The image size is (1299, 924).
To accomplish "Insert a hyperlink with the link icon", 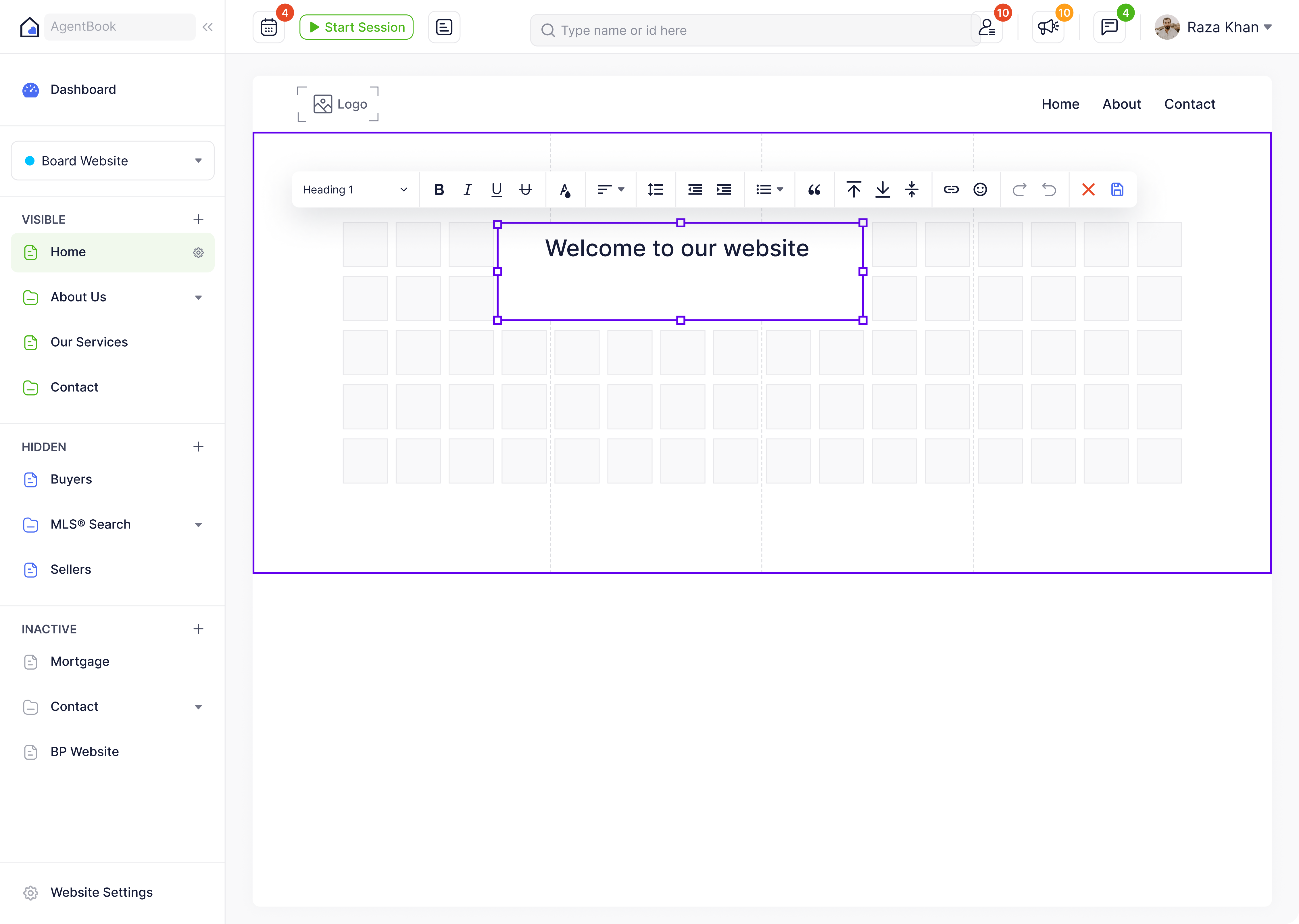I will pos(951,189).
